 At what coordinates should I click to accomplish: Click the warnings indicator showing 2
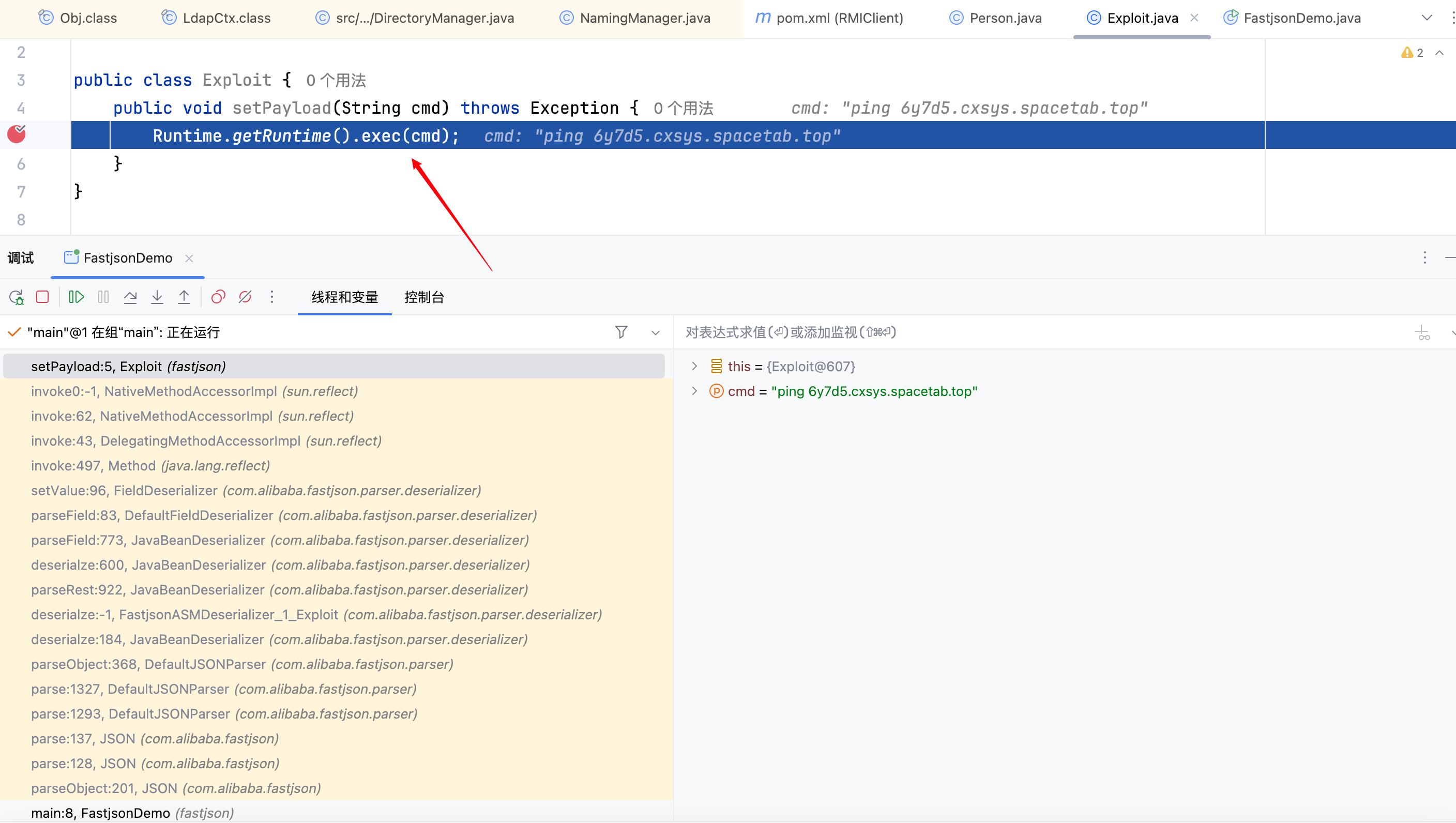tap(1413, 53)
